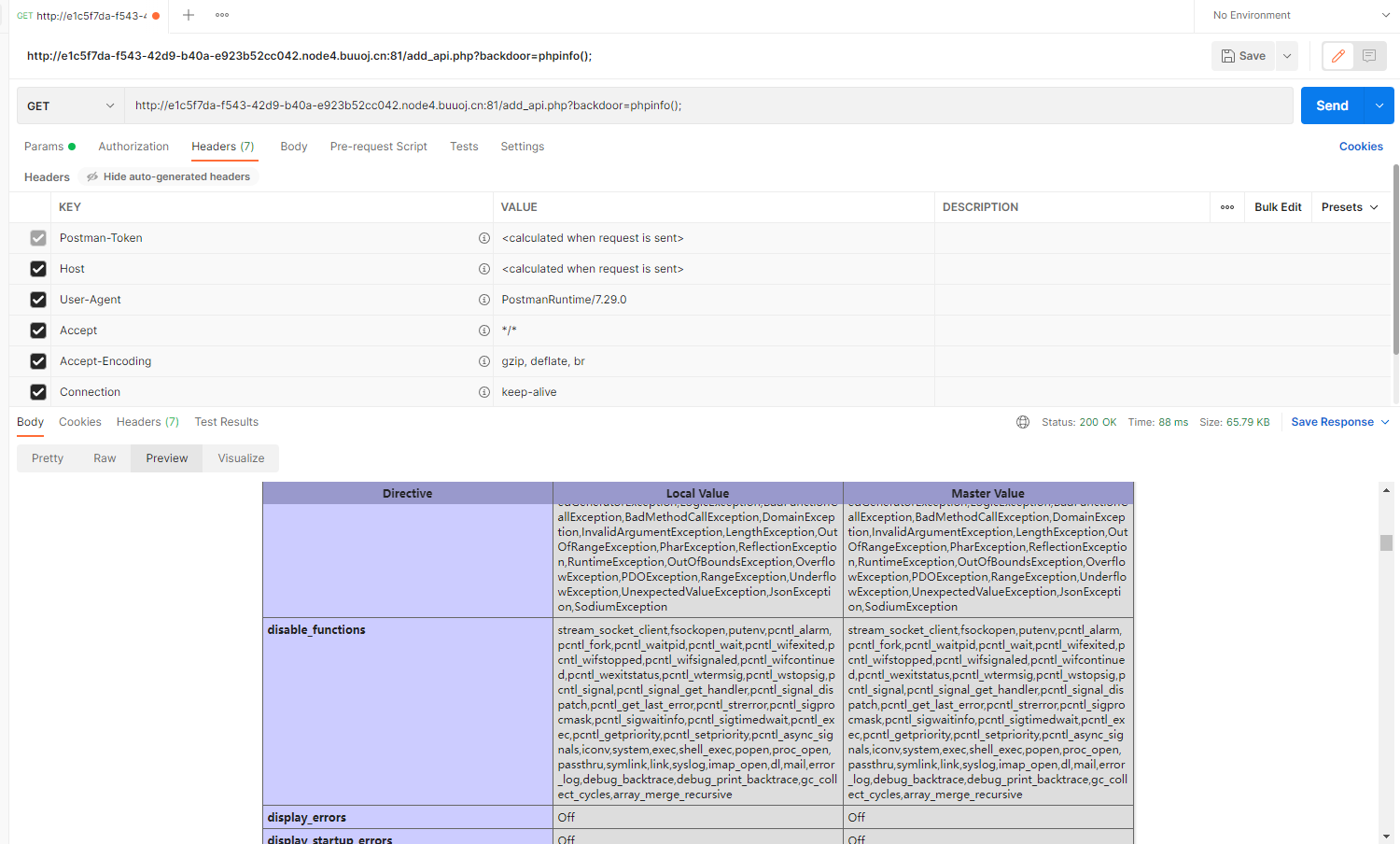Click the response scrollbar up arrow
Screen dimensions: 1400x844
pos(1386,488)
